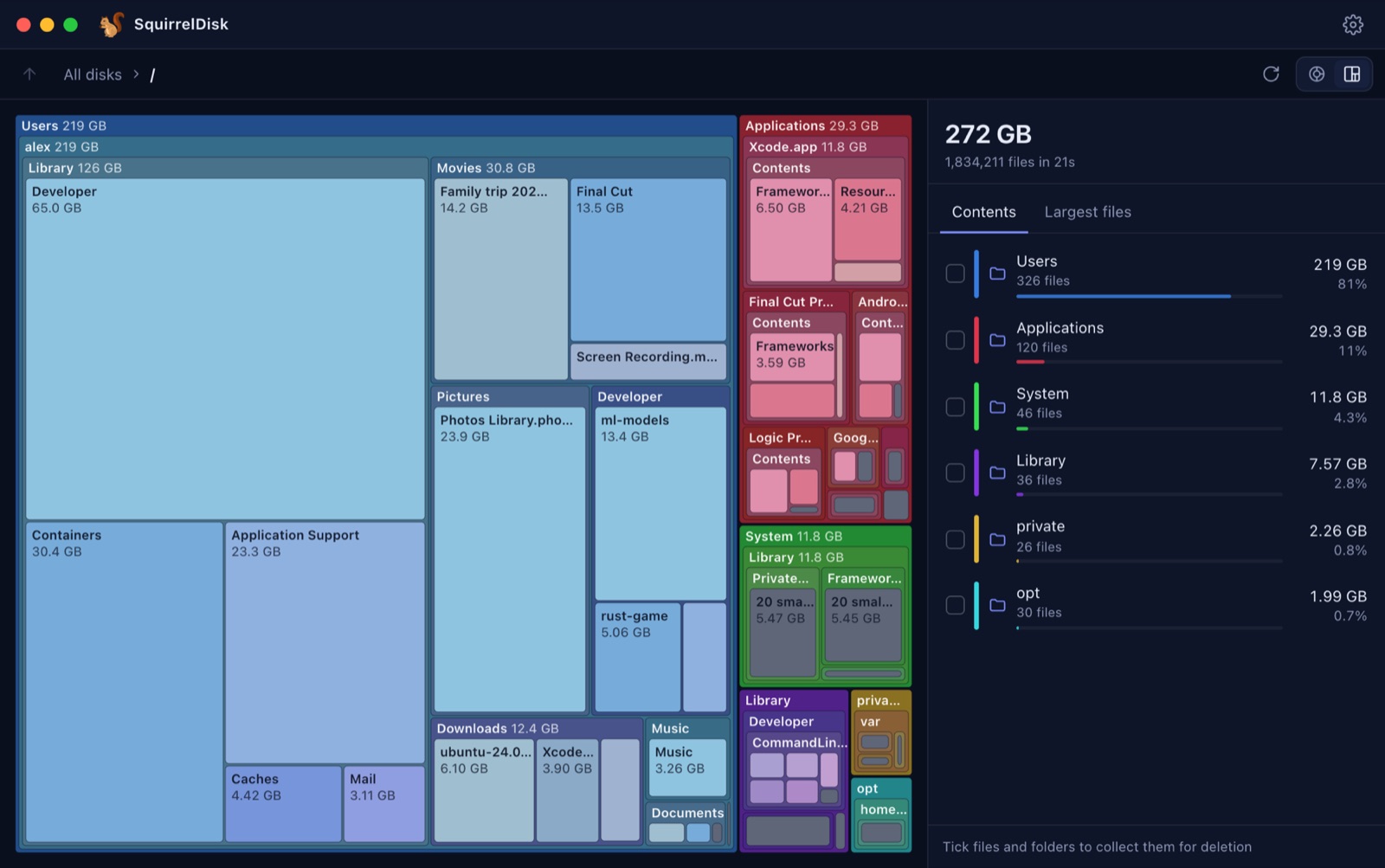Open the Containers 30.4 GB block
This screenshot has height=868, width=1385.
[x=124, y=682]
